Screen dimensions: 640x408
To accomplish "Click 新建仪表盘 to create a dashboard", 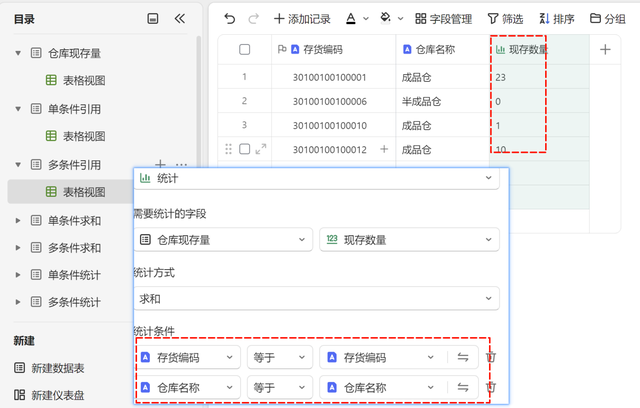I will (49, 395).
